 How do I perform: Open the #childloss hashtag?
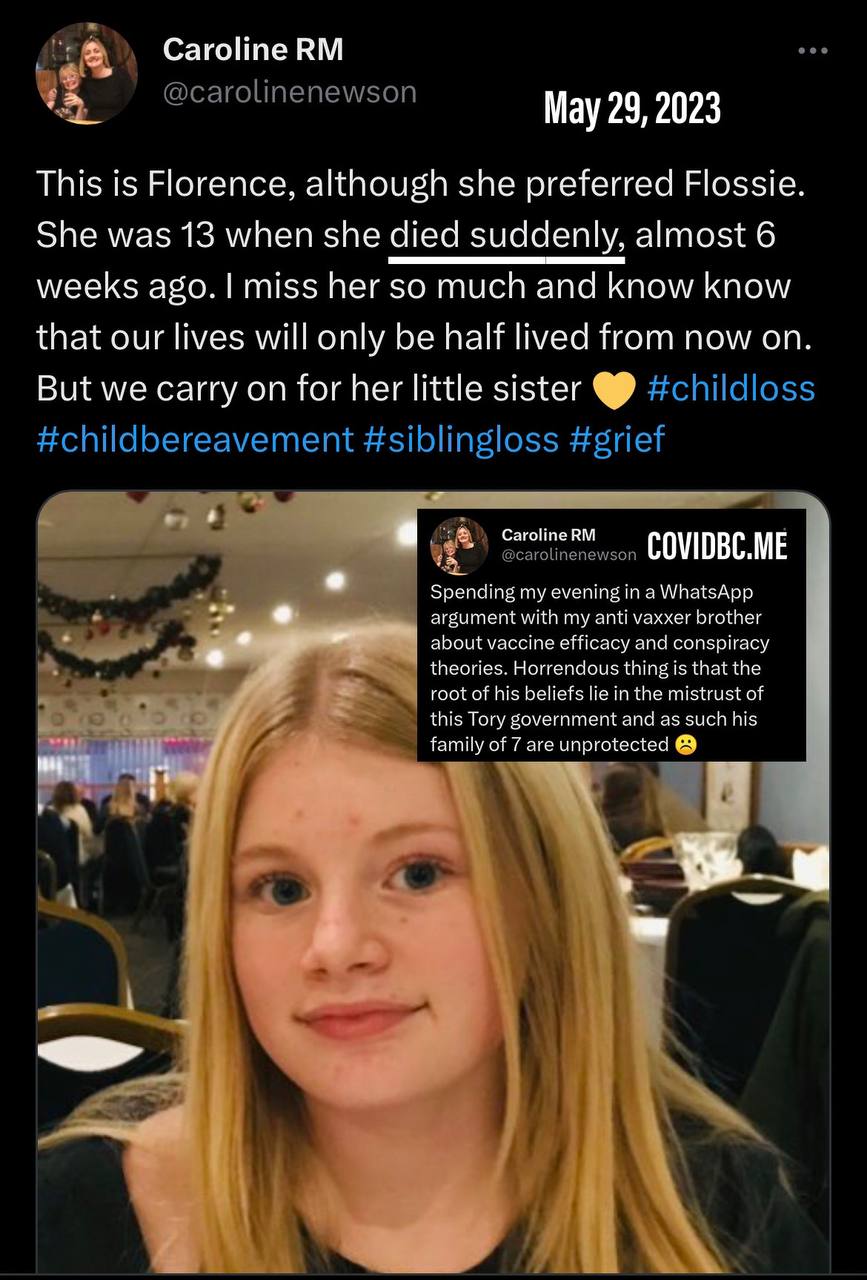click(731, 389)
